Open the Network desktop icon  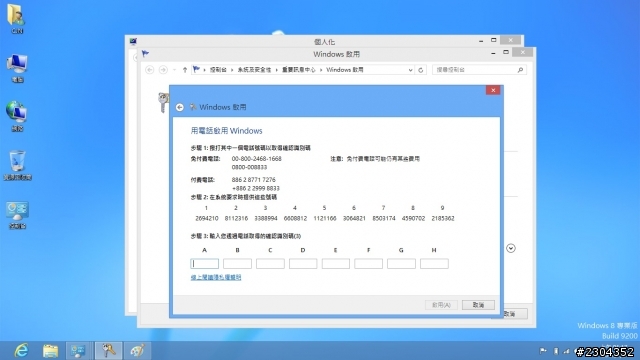coord(17,116)
